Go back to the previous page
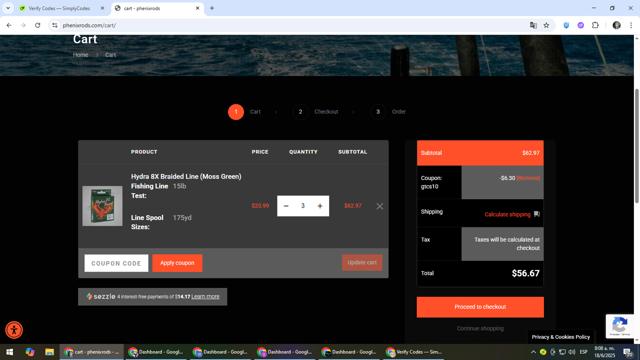Viewport: 640px width, 360px height. point(9,25)
